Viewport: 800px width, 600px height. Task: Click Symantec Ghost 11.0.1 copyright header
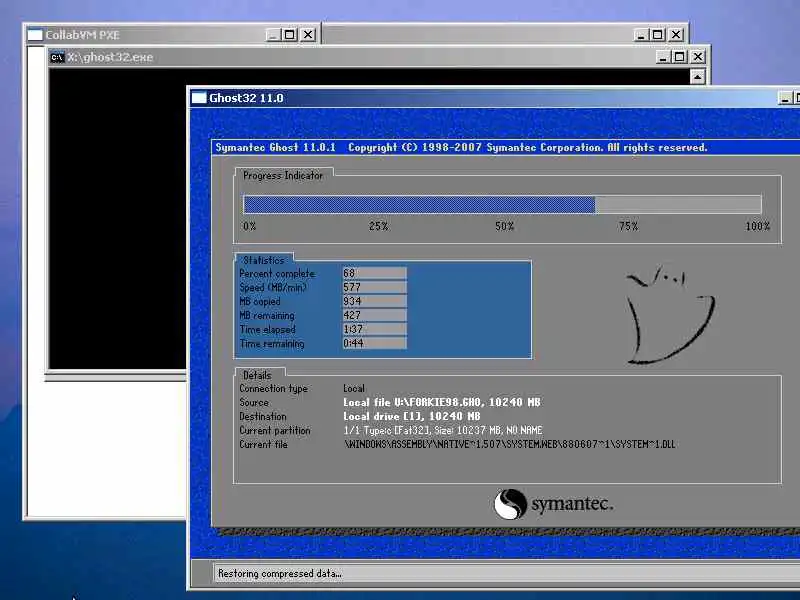461,147
